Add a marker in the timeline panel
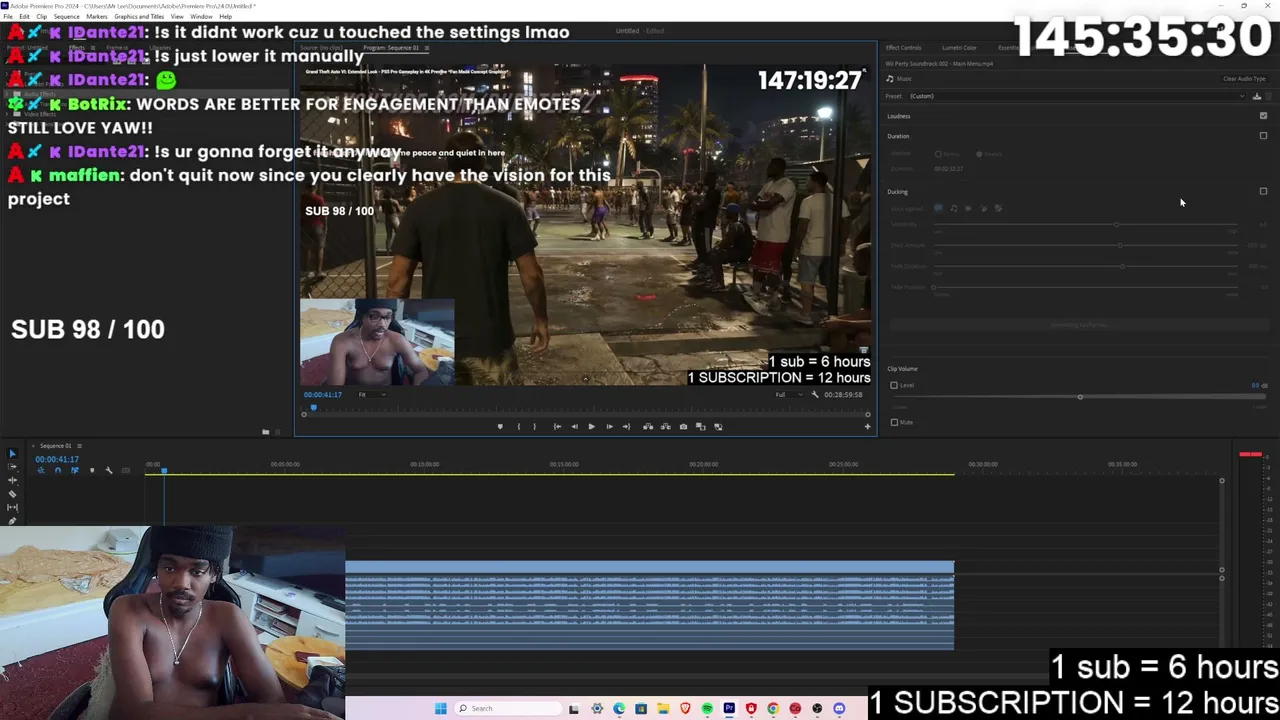Image resolution: width=1280 pixels, height=720 pixels. point(91,470)
